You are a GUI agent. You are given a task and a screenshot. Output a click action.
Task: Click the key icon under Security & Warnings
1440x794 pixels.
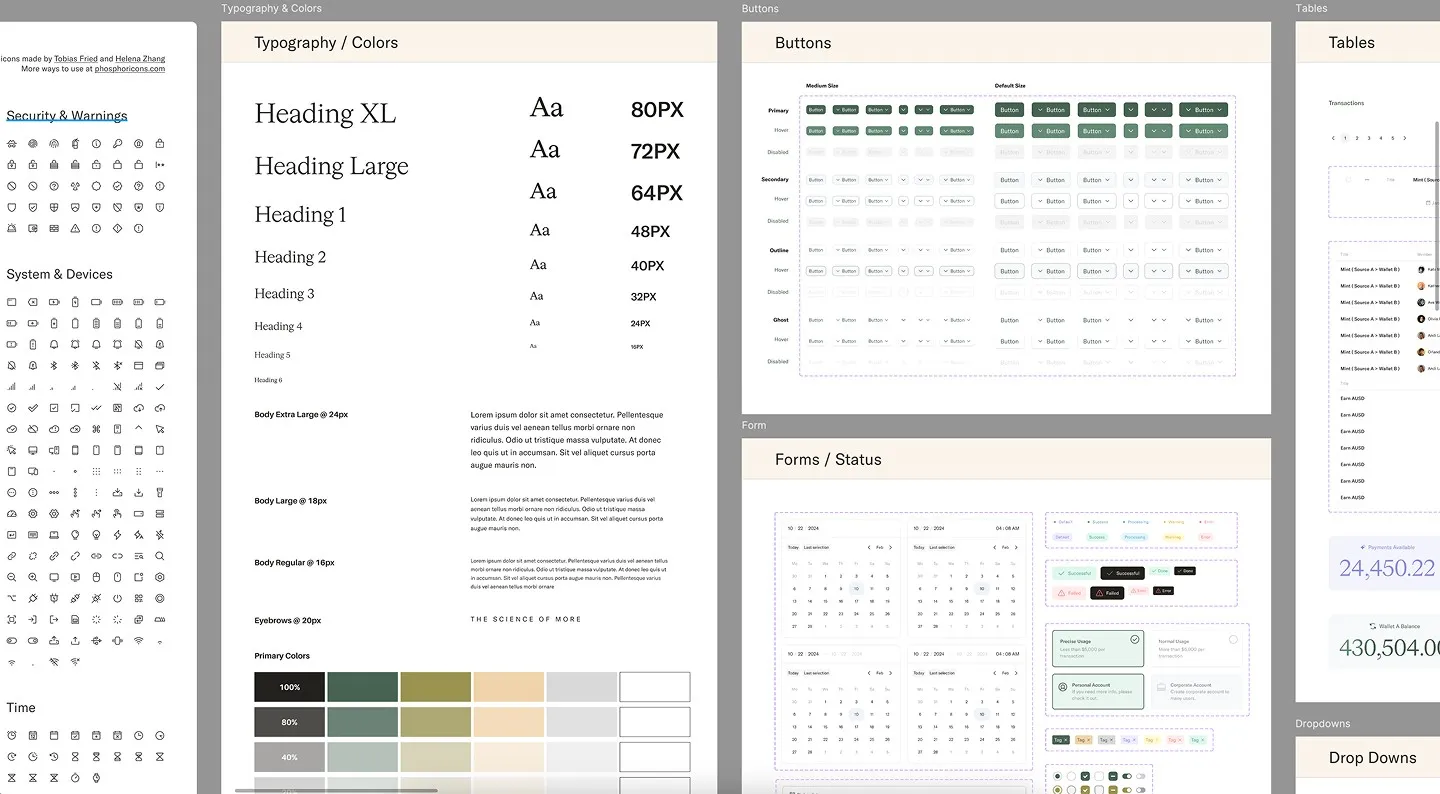tap(117, 144)
